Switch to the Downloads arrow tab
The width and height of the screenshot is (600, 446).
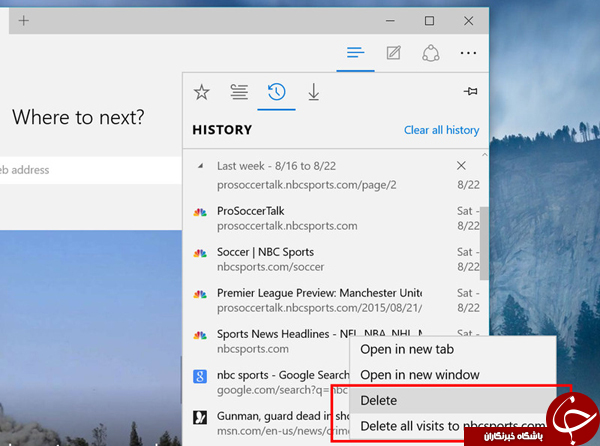coord(314,92)
